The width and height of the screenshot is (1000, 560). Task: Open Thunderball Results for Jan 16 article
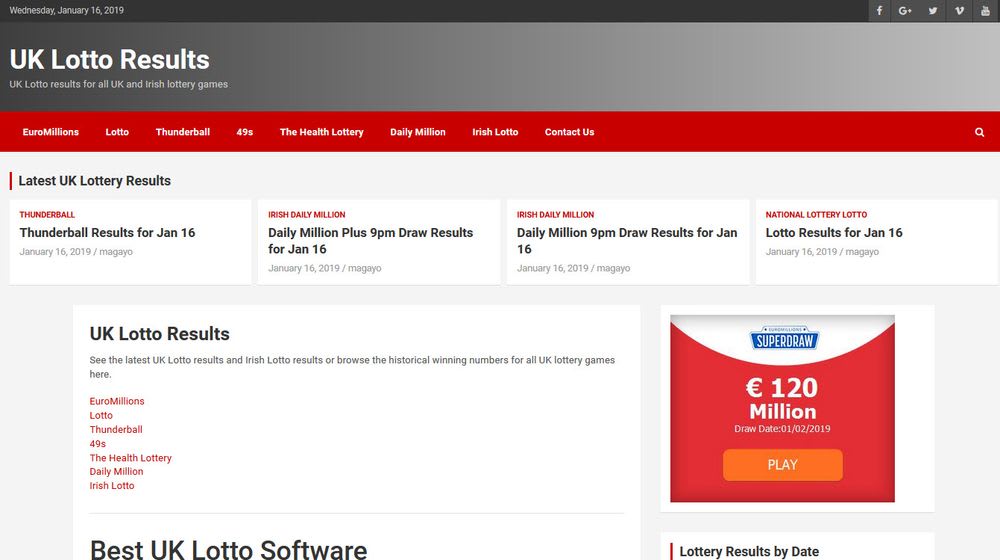[107, 233]
